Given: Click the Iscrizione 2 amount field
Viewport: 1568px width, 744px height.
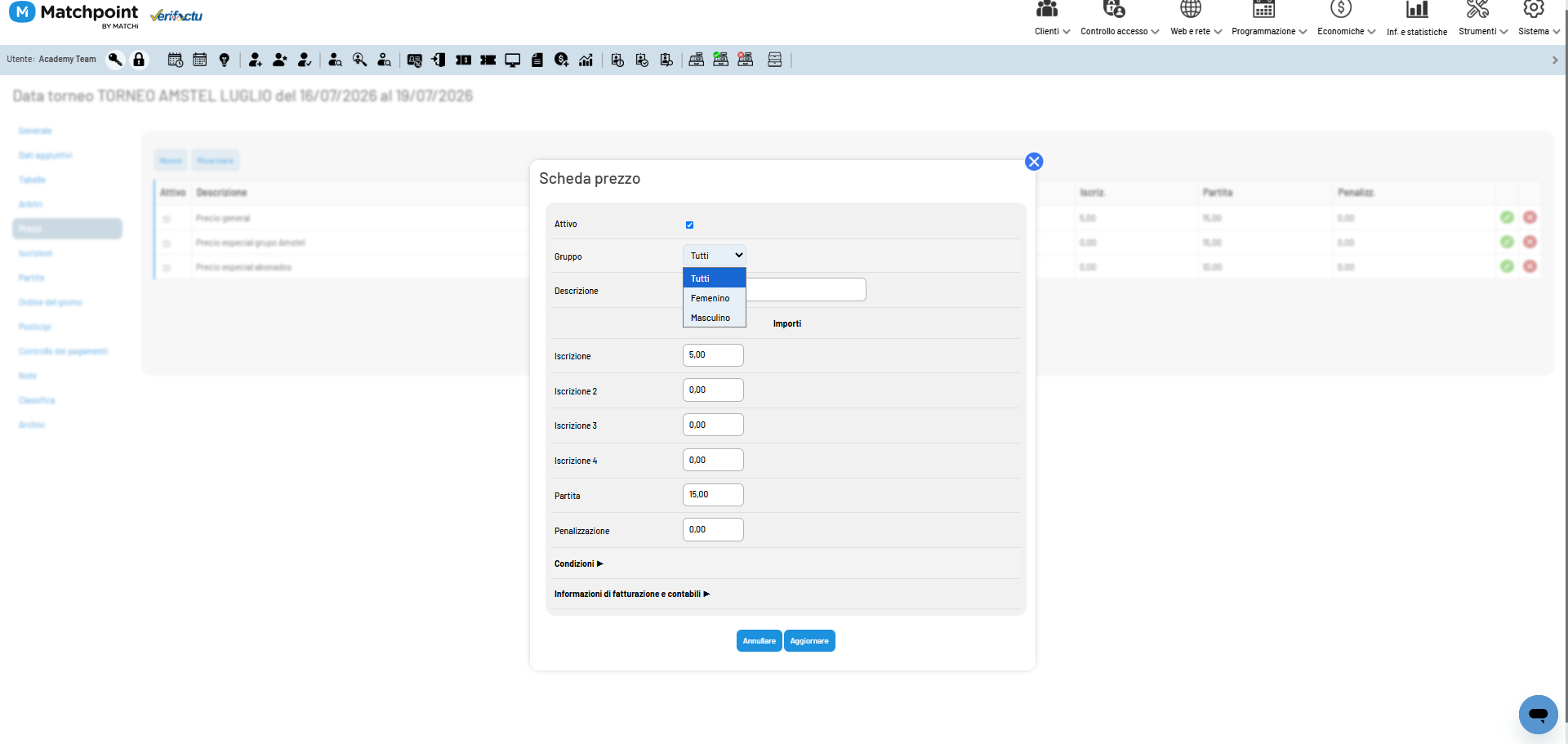Looking at the screenshot, I should tap(713, 390).
